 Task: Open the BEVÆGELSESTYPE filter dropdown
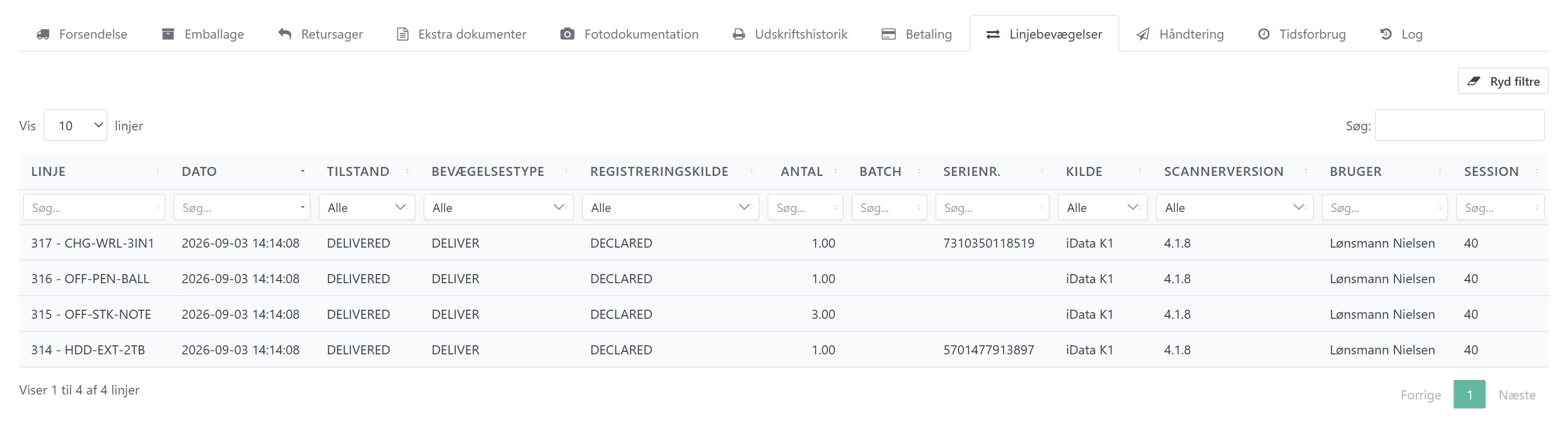[498, 207]
